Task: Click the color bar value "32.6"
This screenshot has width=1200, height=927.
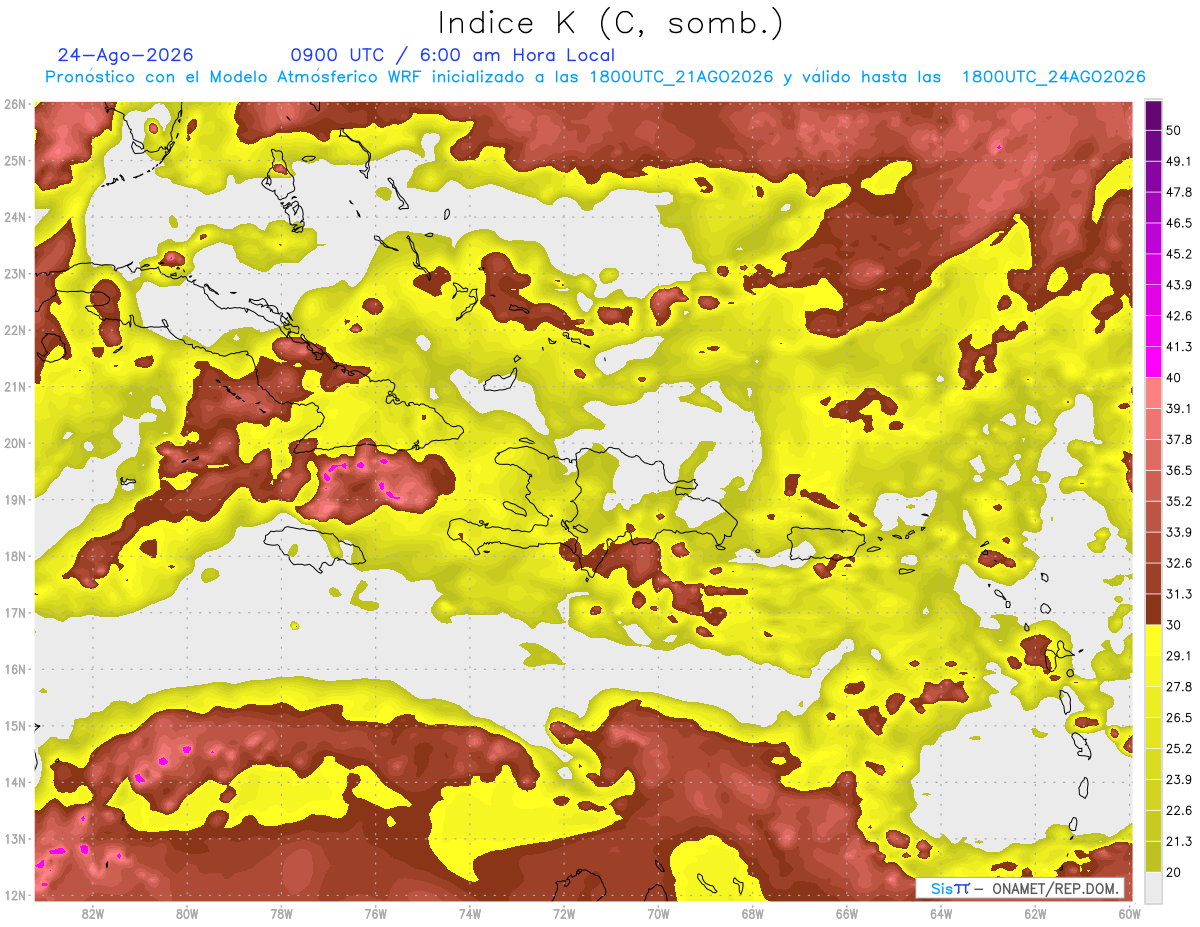Action: click(x=1178, y=563)
